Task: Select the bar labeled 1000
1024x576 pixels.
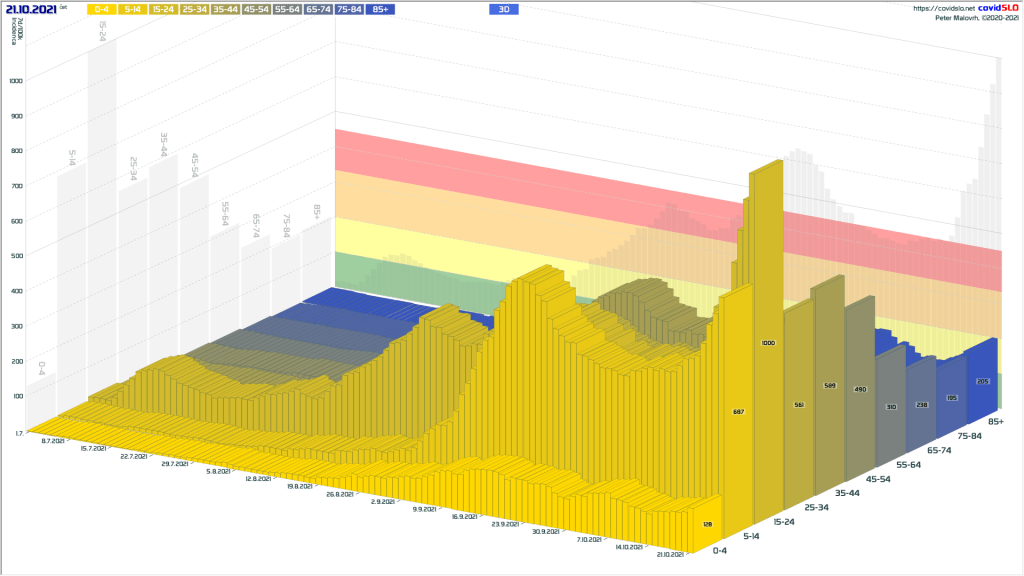Action: point(767,343)
